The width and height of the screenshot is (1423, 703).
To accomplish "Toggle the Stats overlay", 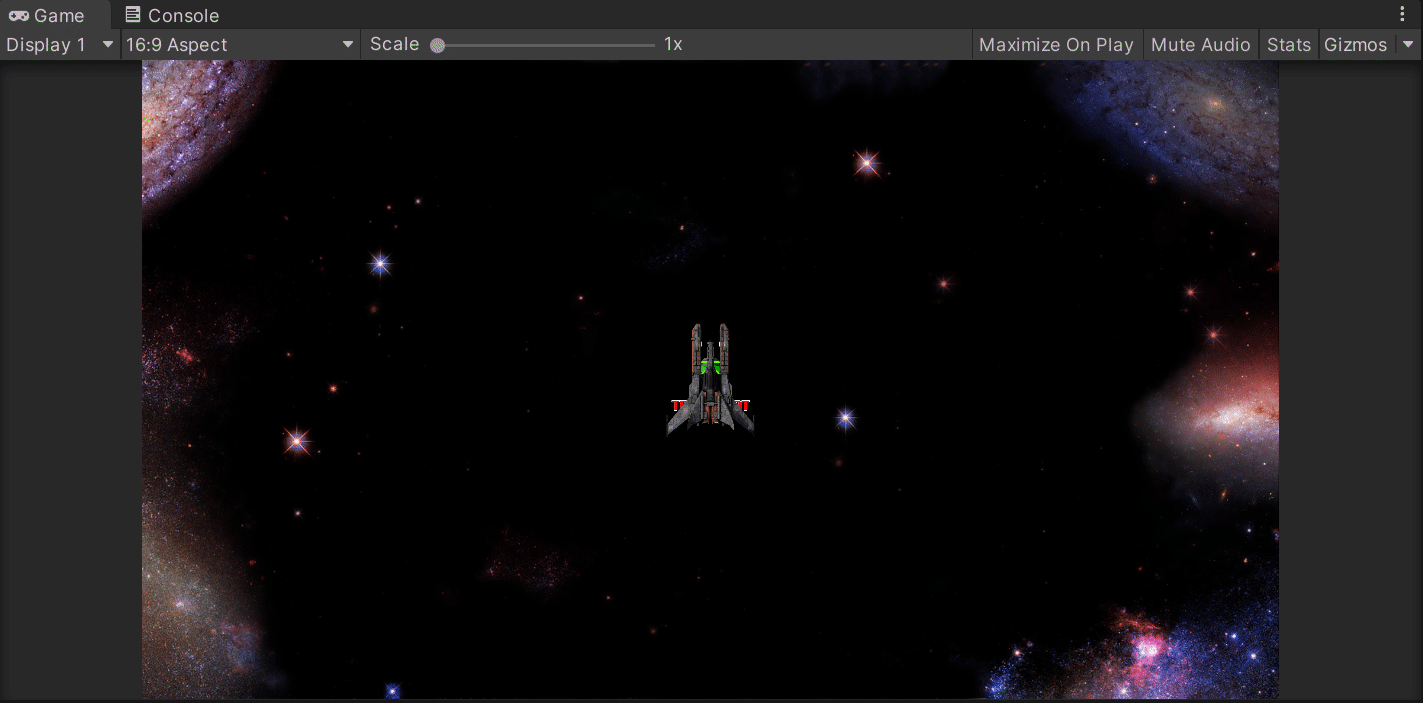I will pyautogui.click(x=1288, y=44).
